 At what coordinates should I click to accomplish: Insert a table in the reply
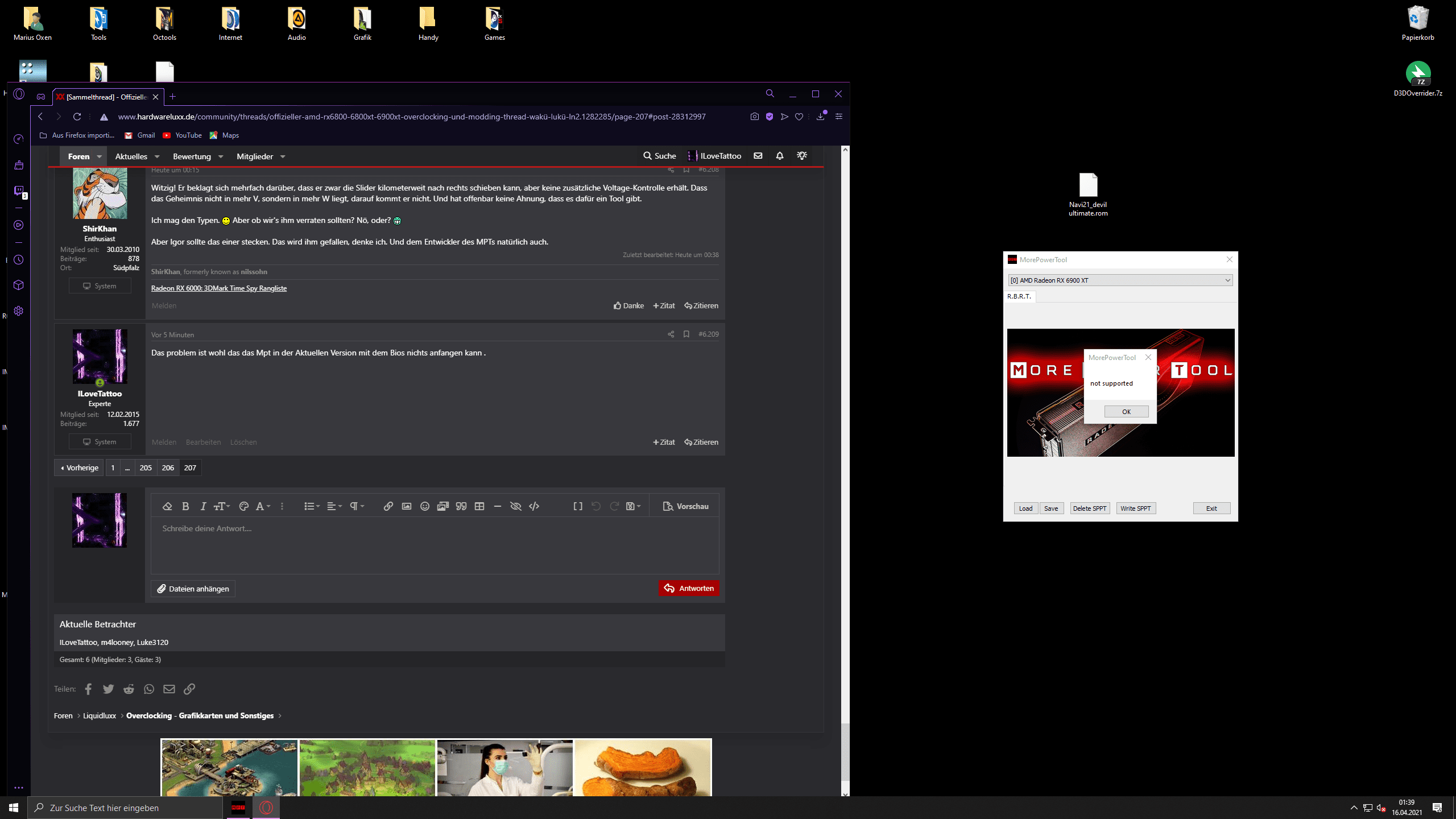[479, 506]
